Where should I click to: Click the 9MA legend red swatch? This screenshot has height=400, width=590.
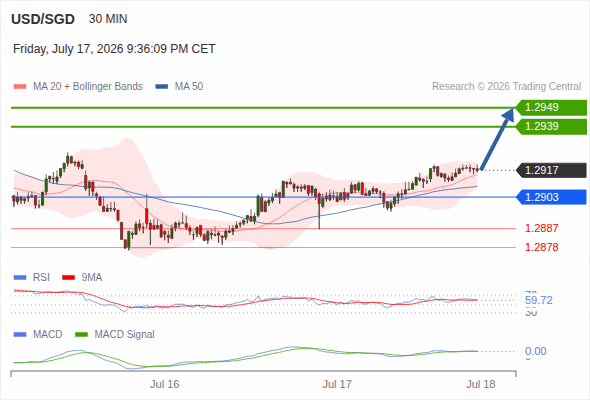[68, 278]
